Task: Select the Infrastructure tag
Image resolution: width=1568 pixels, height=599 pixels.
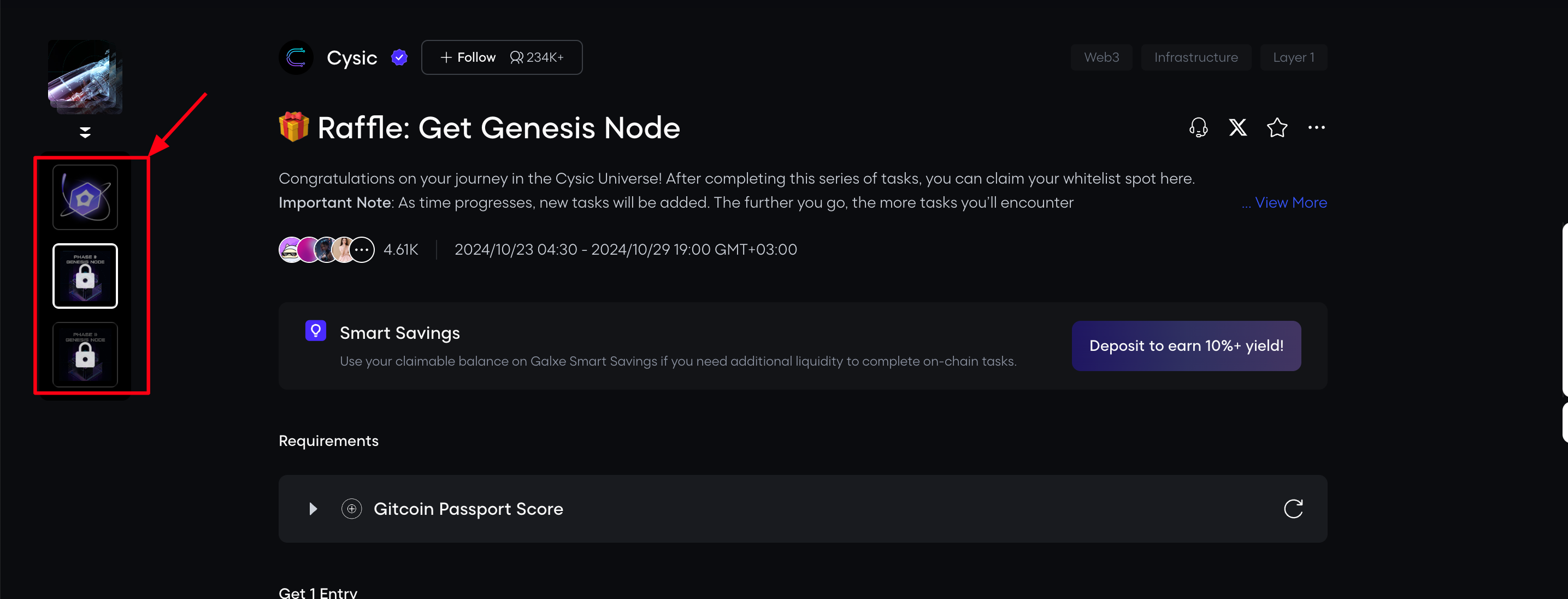Action: (x=1195, y=57)
